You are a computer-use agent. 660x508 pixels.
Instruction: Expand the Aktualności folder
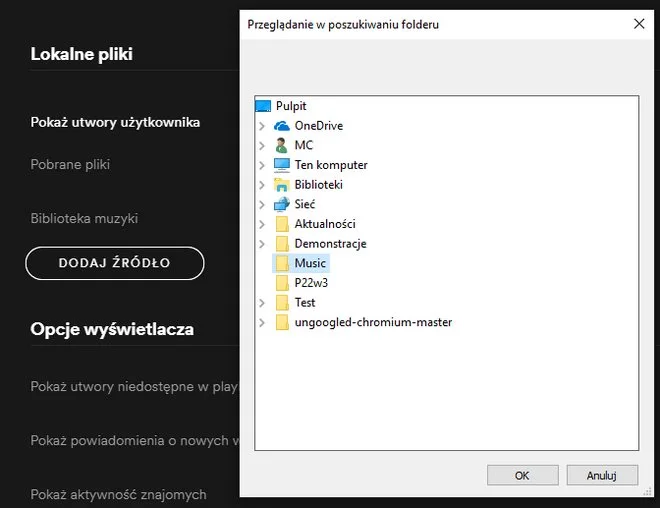click(x=262, y=224)
